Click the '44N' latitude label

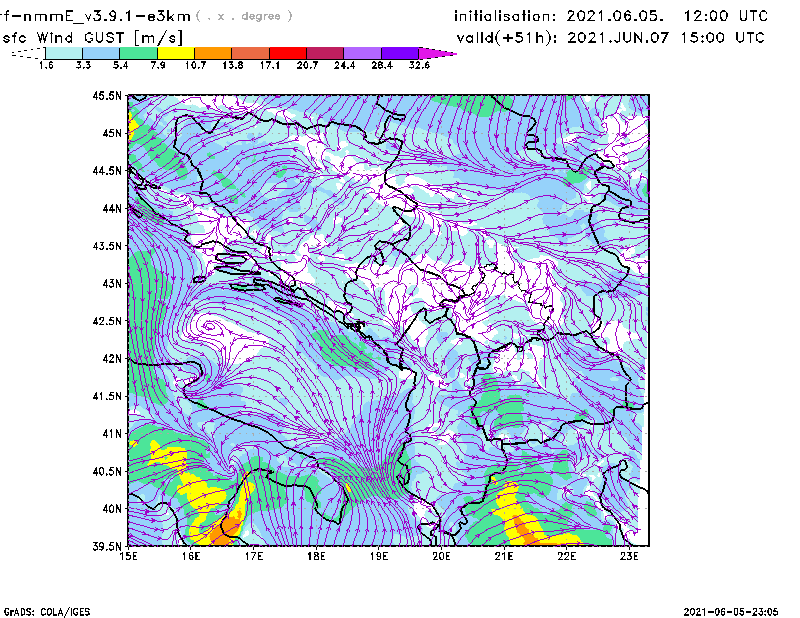click(112, 208)
